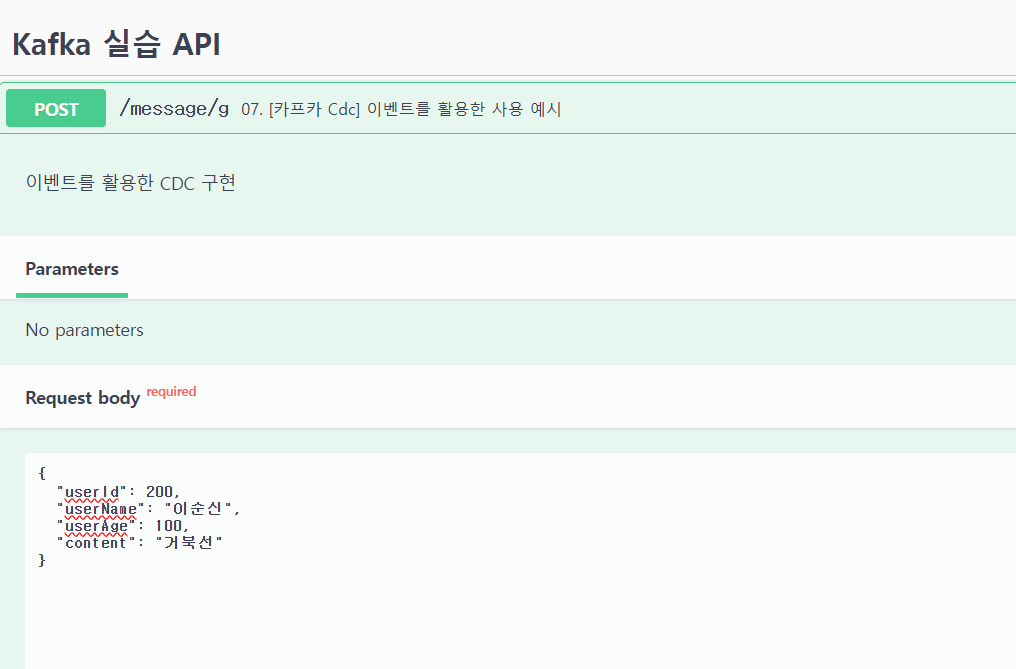Click the 'Kafka 실습 API' page title

[117, 45]
